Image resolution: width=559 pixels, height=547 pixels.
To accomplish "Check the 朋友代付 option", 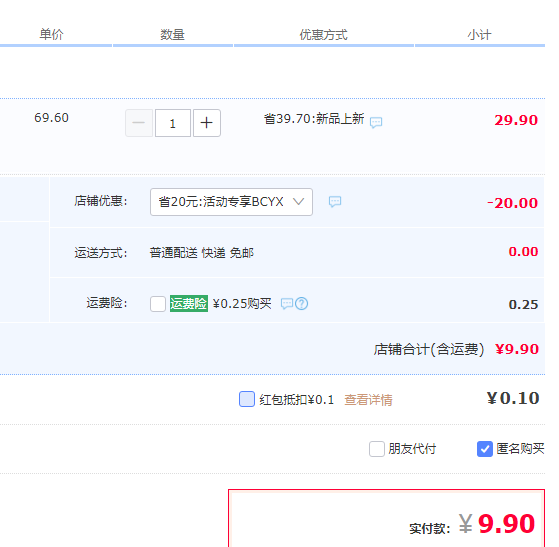I will (x=377, y=449).
